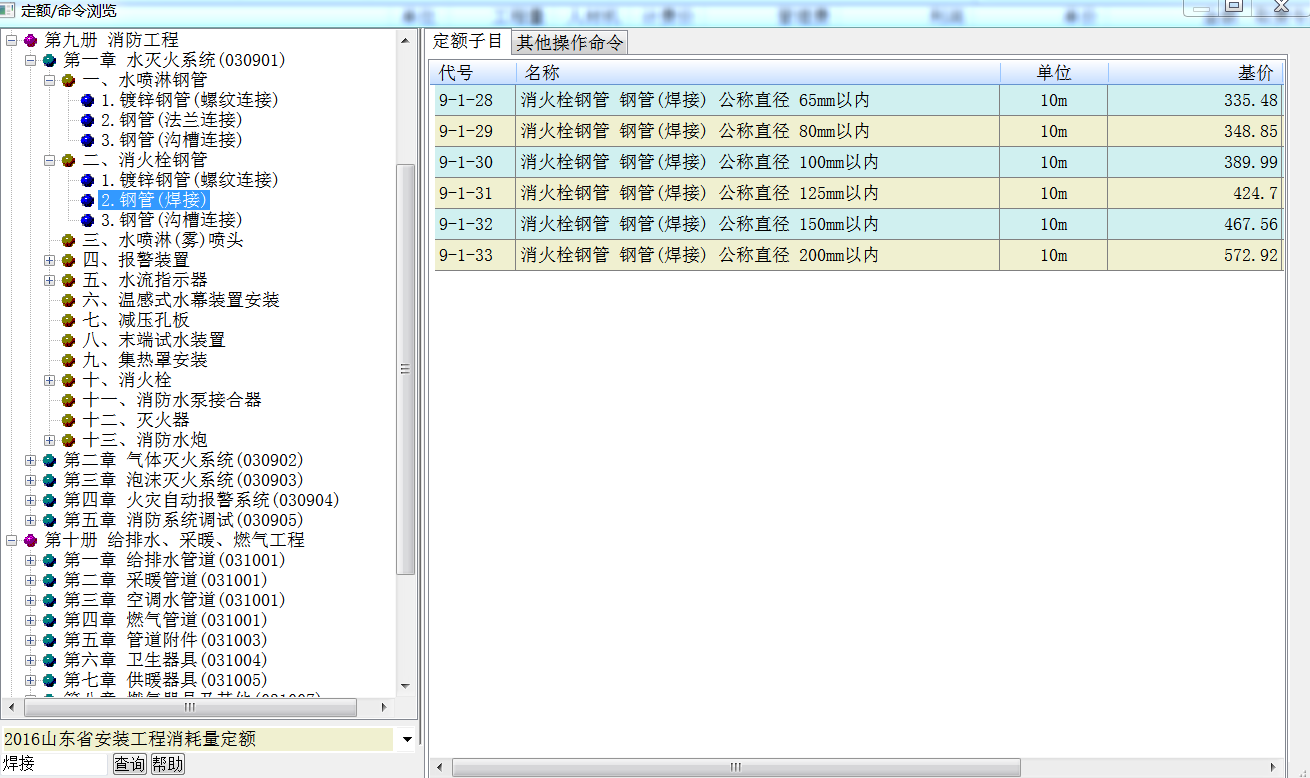Click brown icon of 九、集热罩安装

[x=68, y=361]
